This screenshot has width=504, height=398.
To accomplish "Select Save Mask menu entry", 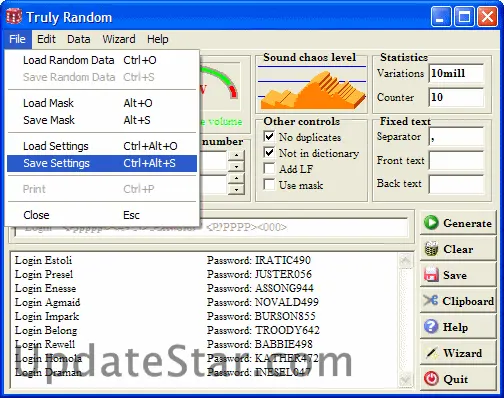I will (102, 120).
